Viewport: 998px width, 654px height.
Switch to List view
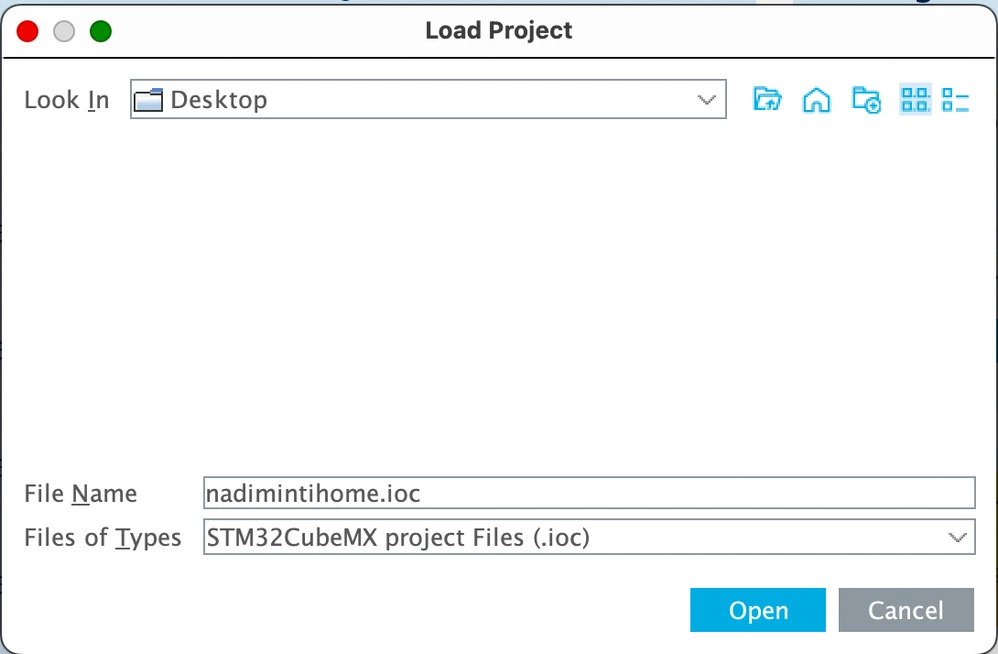pos(915,99)
